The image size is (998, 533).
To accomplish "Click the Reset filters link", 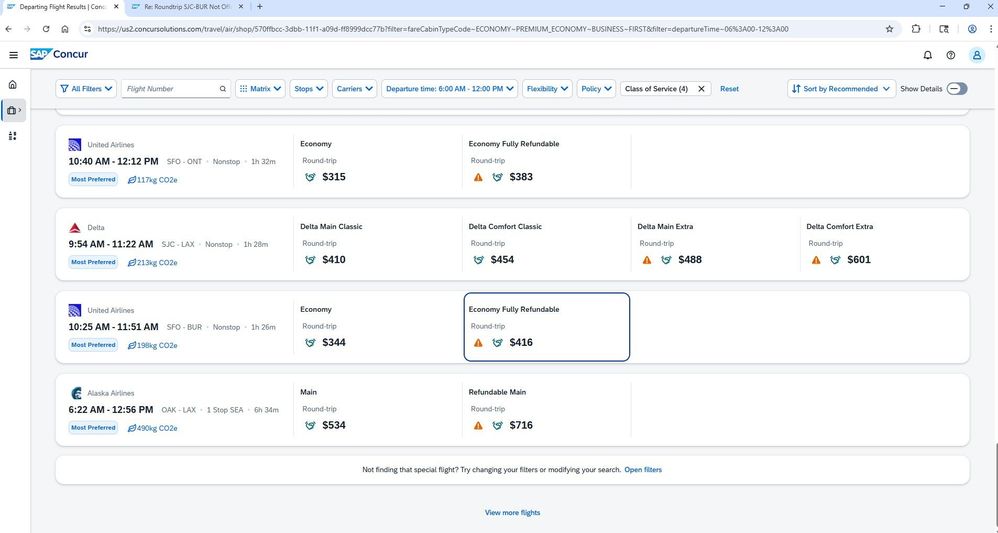I will (x=729, y=89).
